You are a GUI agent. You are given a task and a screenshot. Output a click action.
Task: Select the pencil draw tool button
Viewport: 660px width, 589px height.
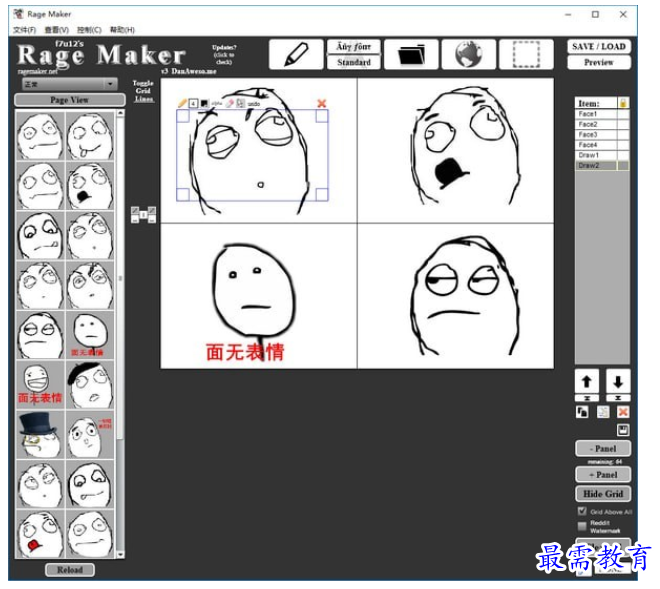click(296, 54)
